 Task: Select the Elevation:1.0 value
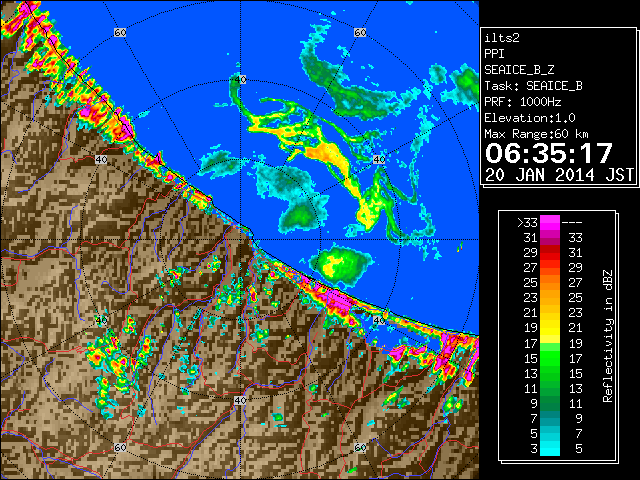point(530,118)
